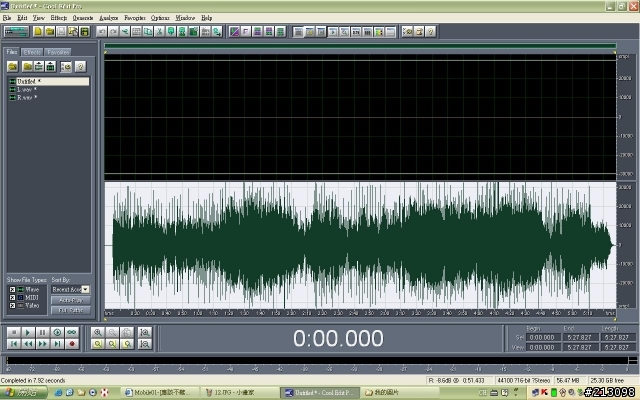Image resolution: width=640 pixels, height=400 pixels.
Task: Open the 12.JPG taskbar window button
Action: pyautogui.click(x=241, y=393)
